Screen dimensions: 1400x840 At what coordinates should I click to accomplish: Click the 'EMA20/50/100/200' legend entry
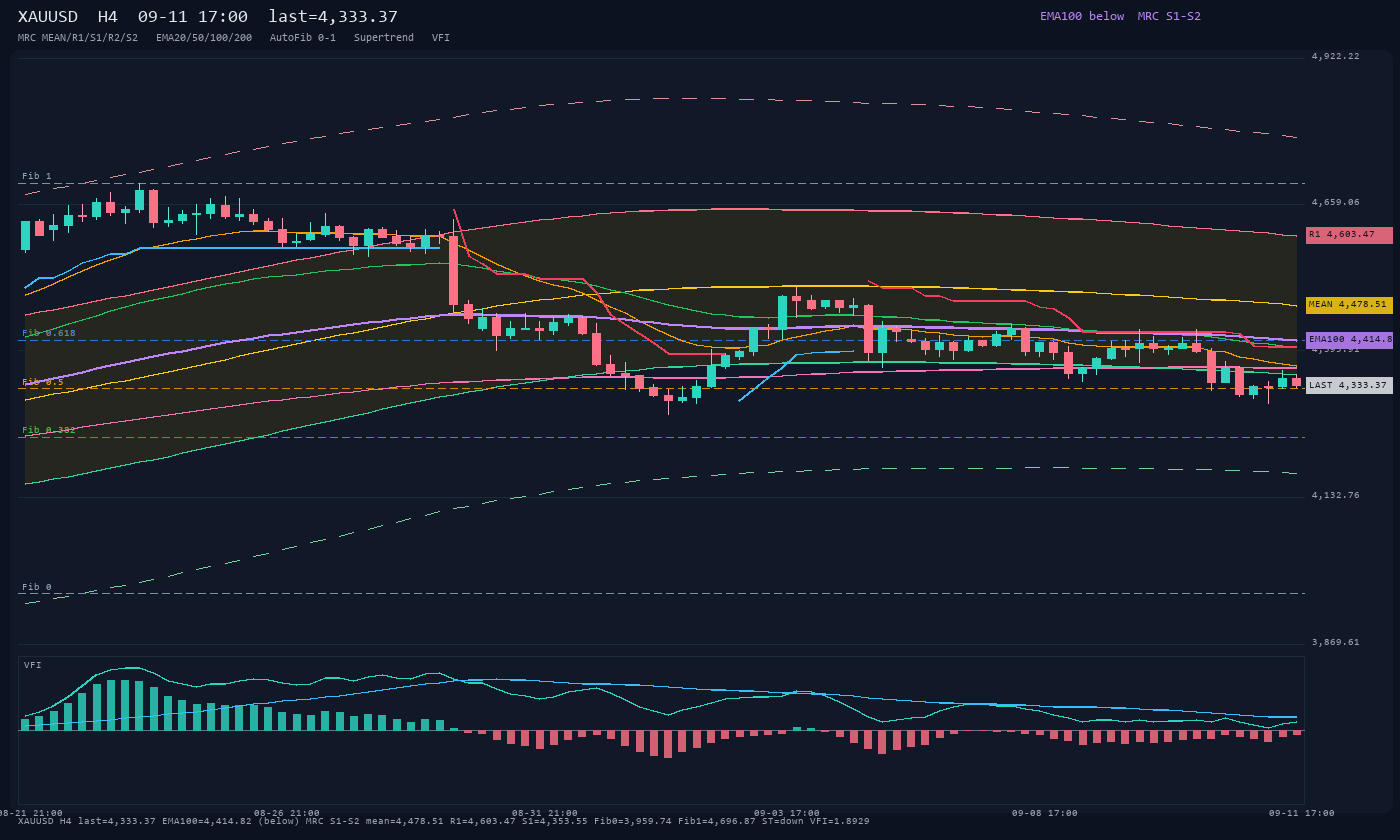[x=204, y=37]
